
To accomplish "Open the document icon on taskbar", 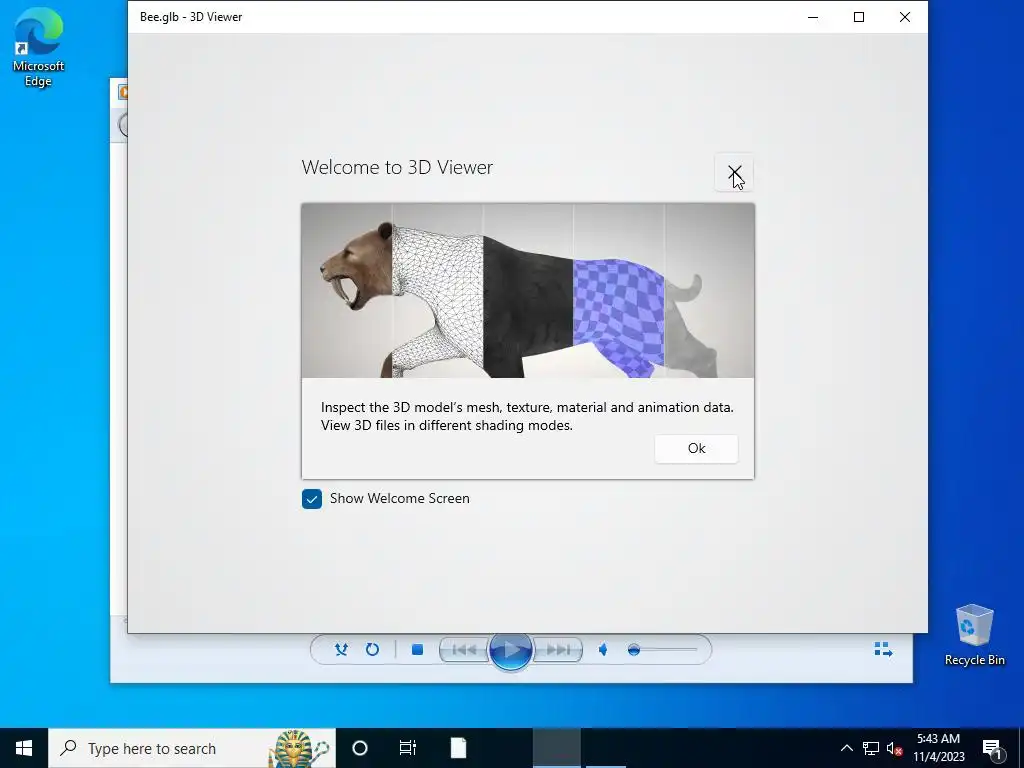I will 458,748.
